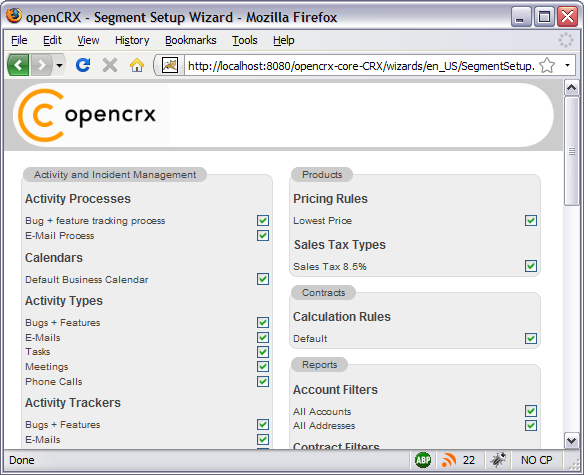Click the site favicon in address bar

click(x=170, y=65)
